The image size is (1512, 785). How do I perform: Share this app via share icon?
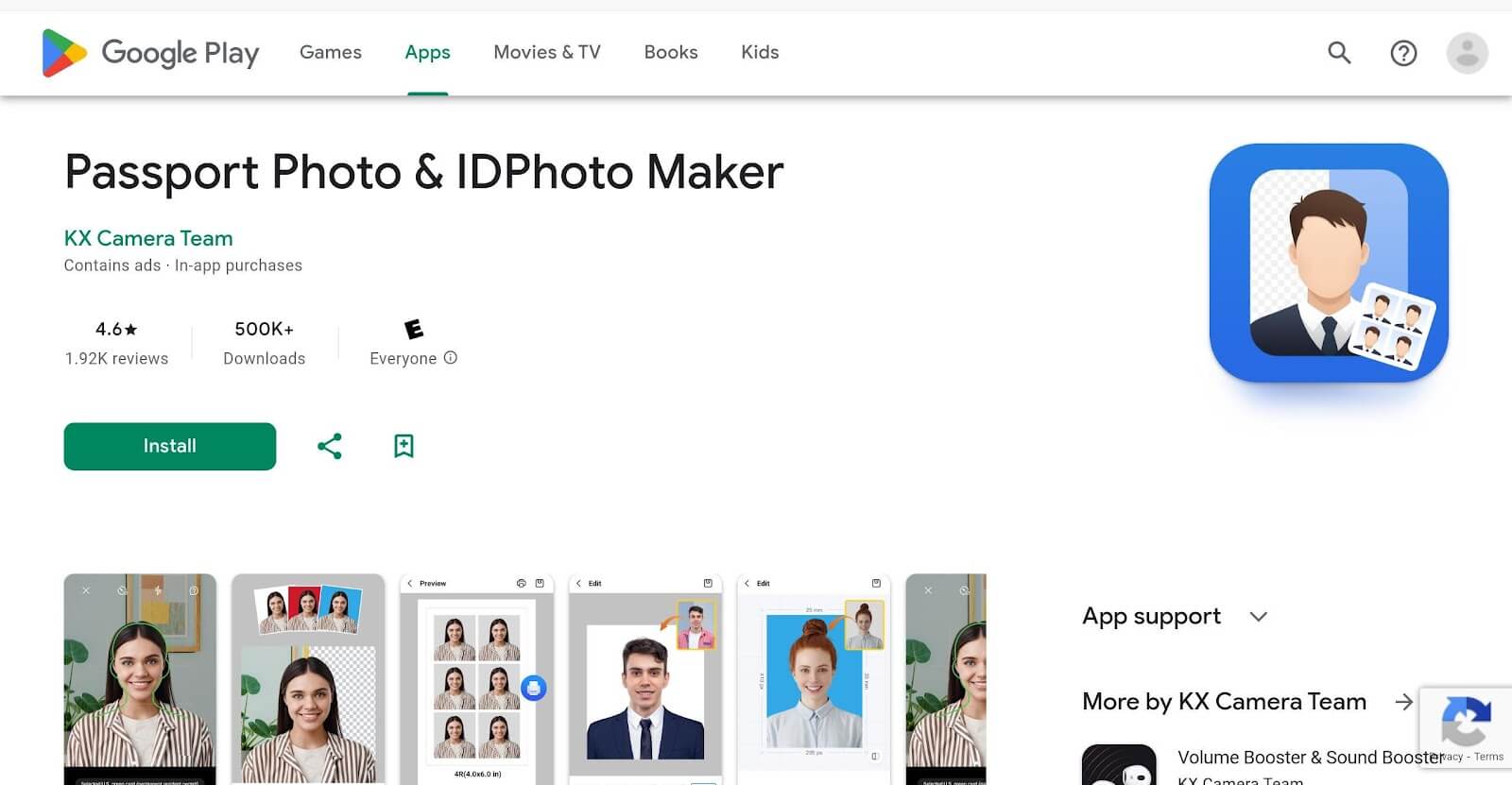(330, 446)
